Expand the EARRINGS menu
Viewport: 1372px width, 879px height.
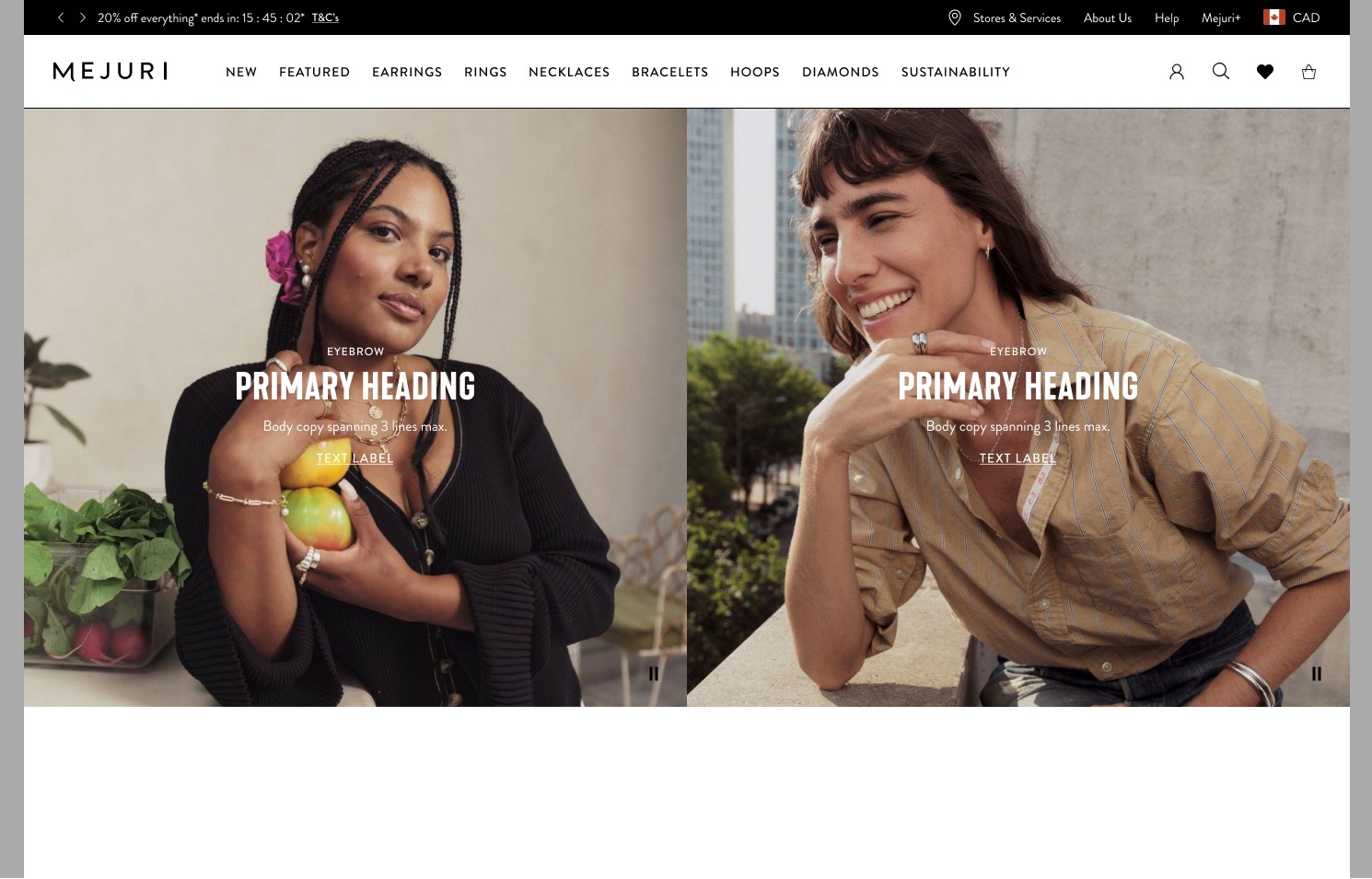click(407, 72)
